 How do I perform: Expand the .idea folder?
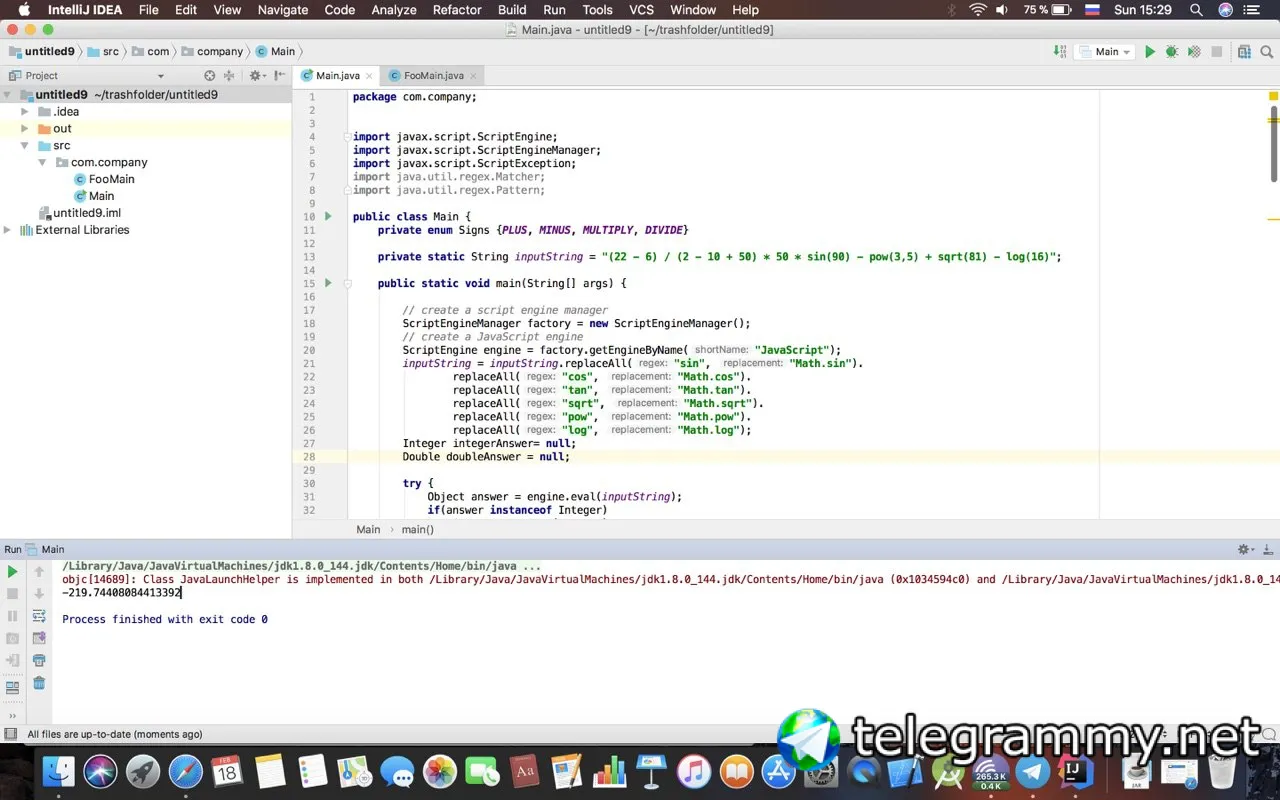click(25, 112)
